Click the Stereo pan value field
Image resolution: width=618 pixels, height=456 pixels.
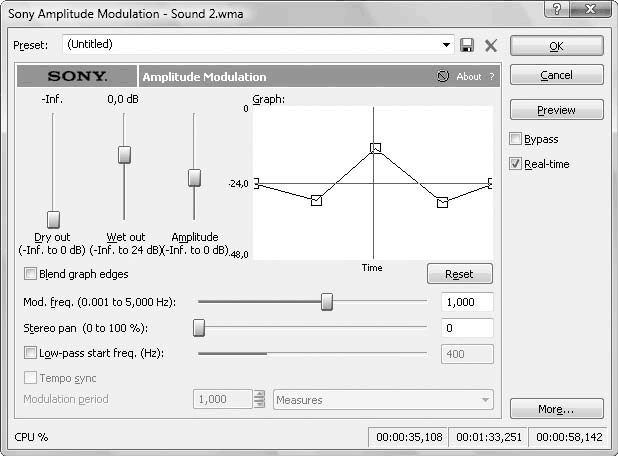click(x=466, y=328)
